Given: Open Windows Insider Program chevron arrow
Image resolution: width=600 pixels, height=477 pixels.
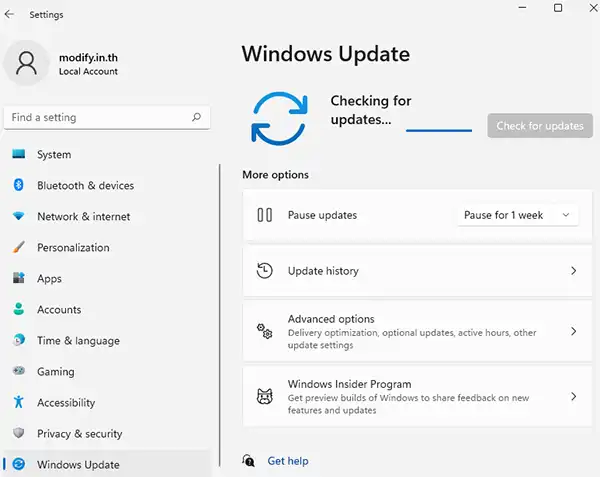Looking at the screenshot, I should 573,397.
